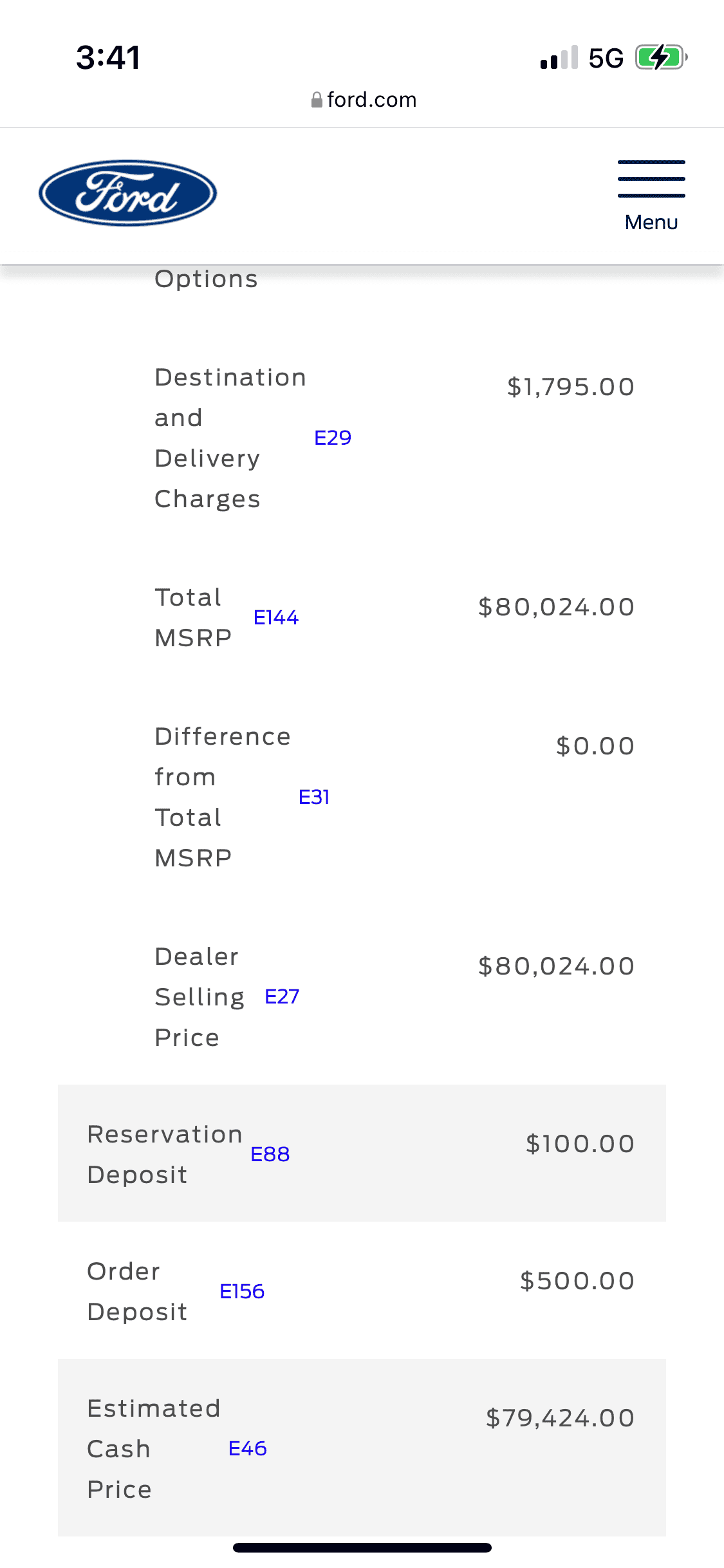Image resolution: width=724 pixels, height=1568 pixels.
Task: Tap the home indicator bar at bottom
Action: (362, 1547)
